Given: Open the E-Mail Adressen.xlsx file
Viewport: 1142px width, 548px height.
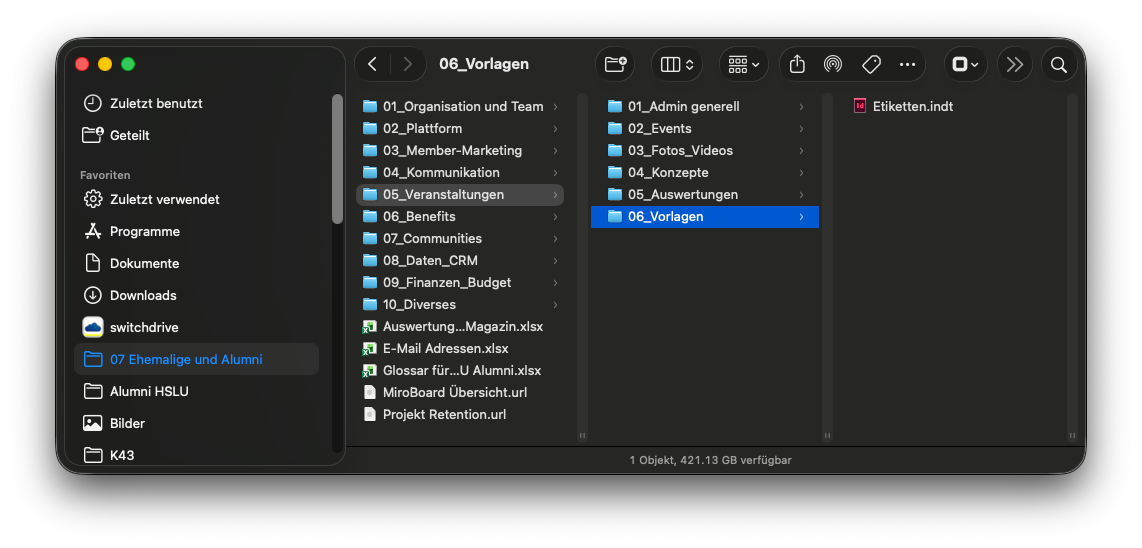Looking at the screenshot, I should pyautogui.click(x=445, y=348).
